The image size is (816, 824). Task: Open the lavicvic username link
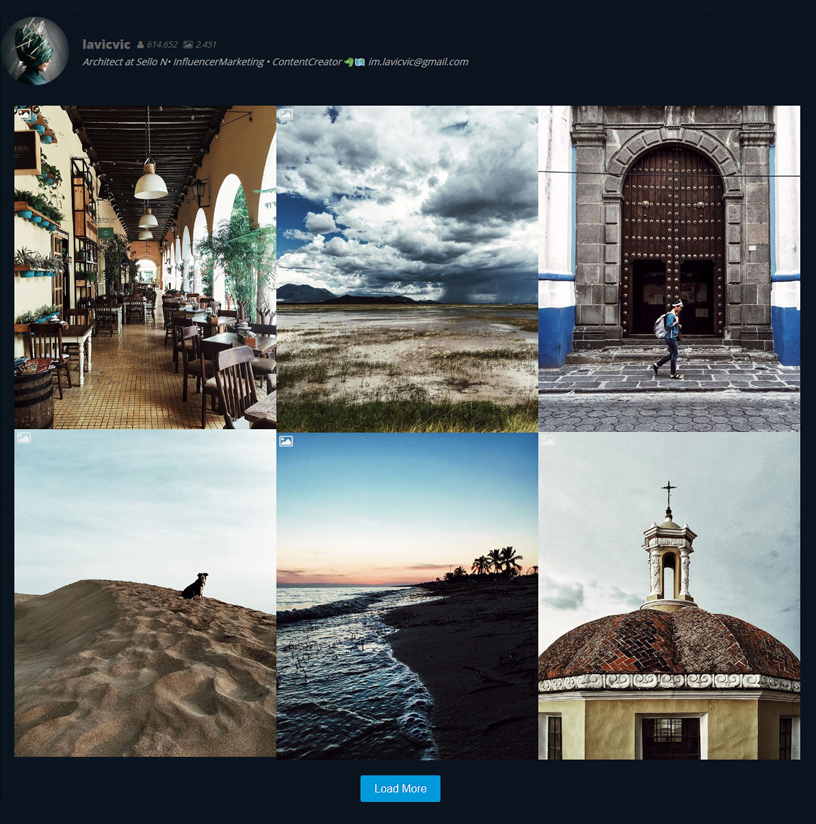click(106, 45)
